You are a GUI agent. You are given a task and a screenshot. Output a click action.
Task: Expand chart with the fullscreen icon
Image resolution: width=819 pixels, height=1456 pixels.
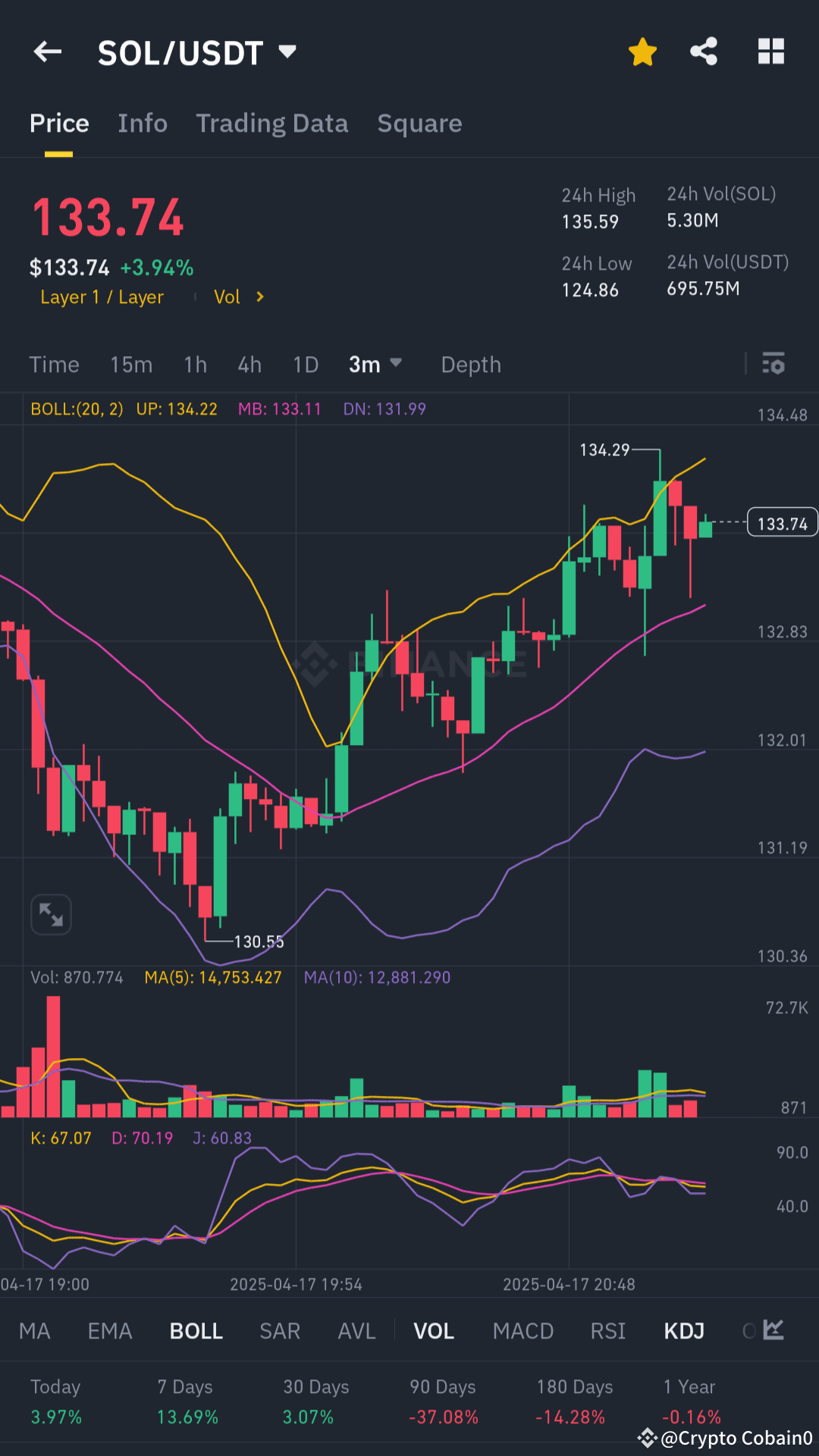50,914
